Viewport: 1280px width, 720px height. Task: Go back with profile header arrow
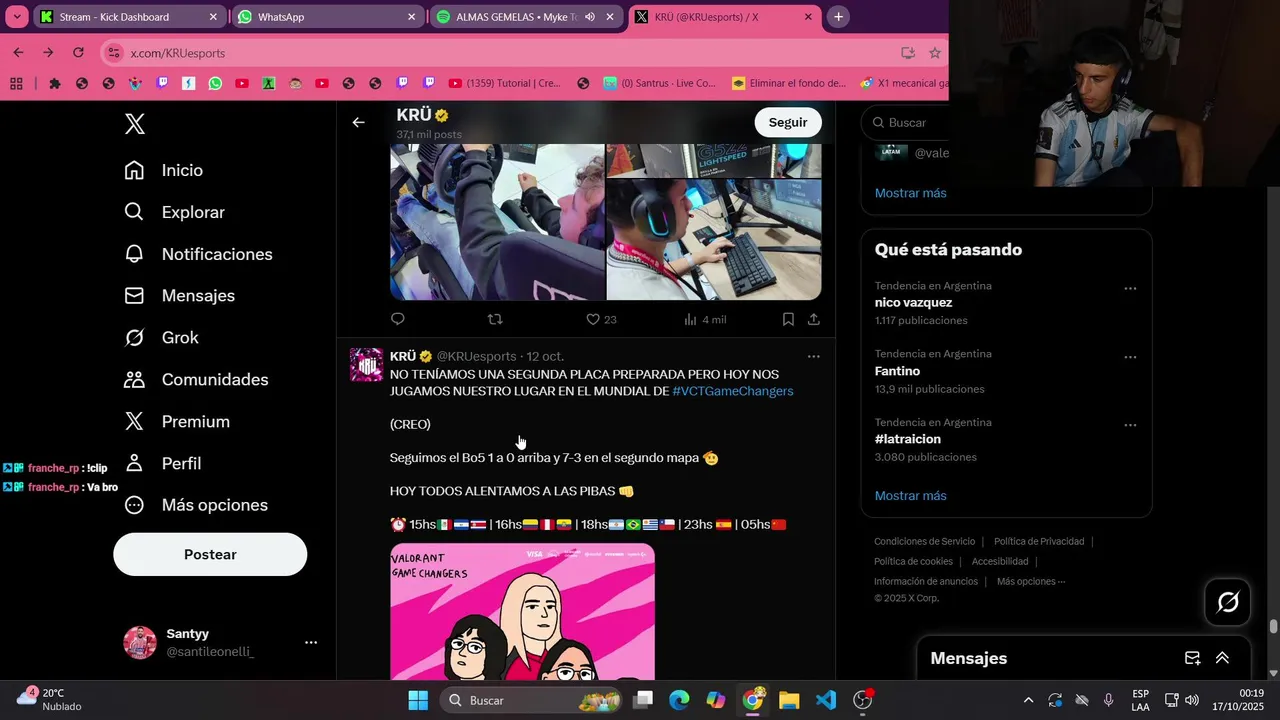[358, 122]
